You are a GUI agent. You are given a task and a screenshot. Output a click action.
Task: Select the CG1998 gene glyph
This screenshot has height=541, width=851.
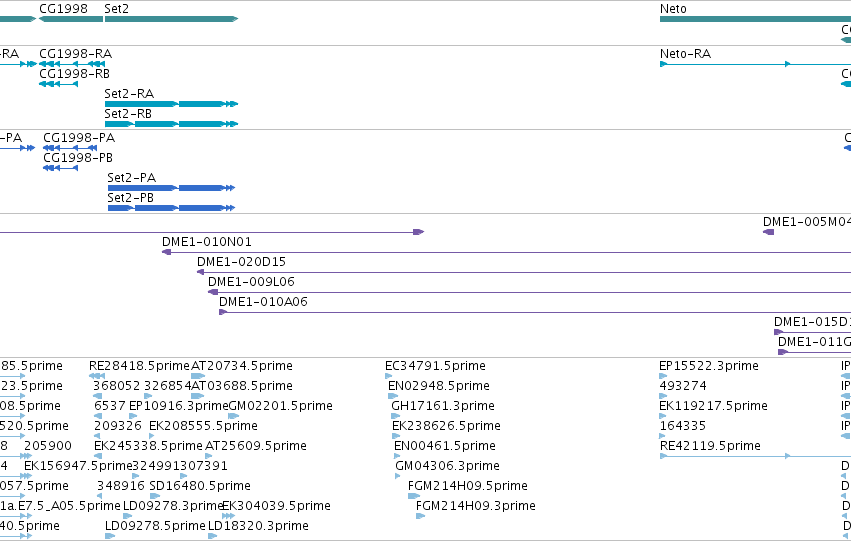coord(71,19)
